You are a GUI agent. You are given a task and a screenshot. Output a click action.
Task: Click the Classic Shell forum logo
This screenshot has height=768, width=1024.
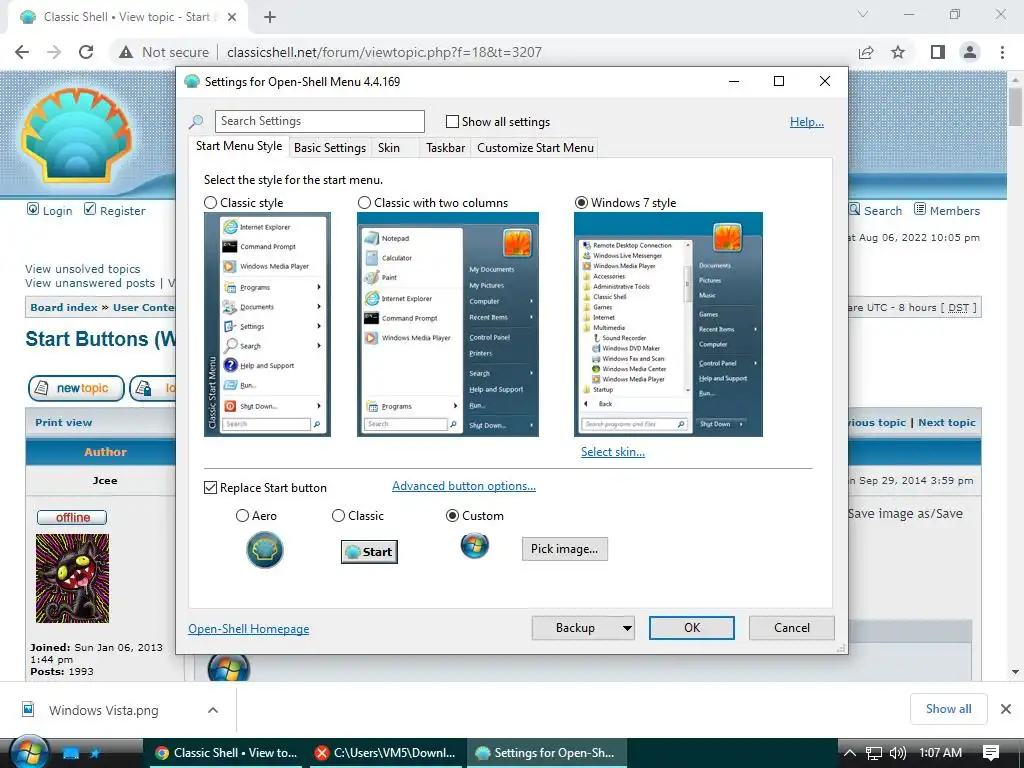pos(77,136)
